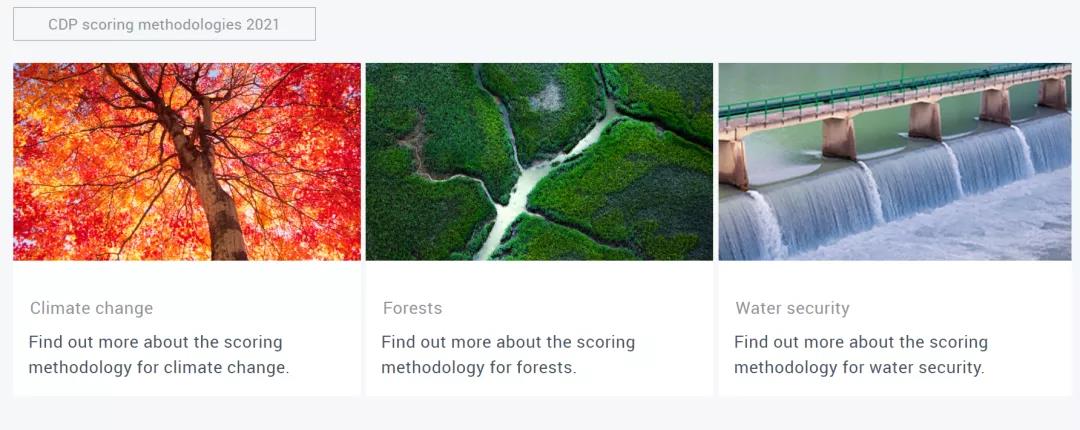Click 'Find out more' line under Forests
Screen dimensions: 1080x430
[508, 342]
